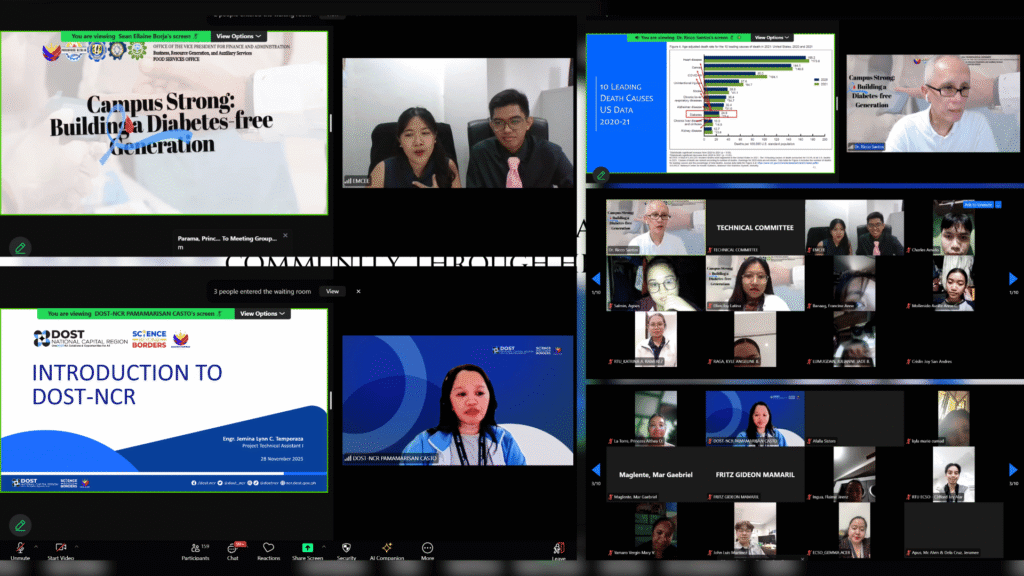Unmute the microphone
Image resolution: width=1024 pixels, height=576 pixels.
[x=19, y=549]
